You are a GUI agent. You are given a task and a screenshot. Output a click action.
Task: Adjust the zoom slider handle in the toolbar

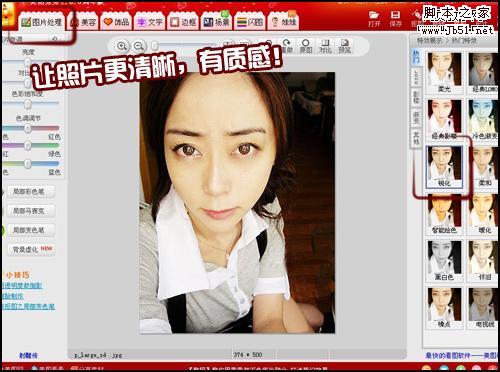(x=154, y=45)
